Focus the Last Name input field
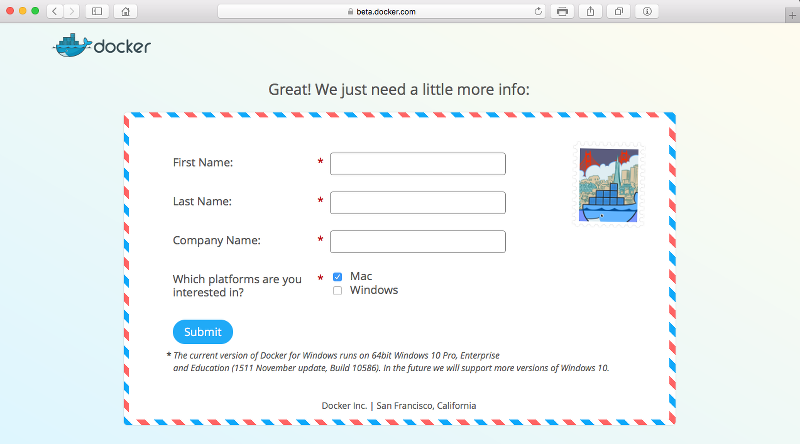 (x=418, y=203)
